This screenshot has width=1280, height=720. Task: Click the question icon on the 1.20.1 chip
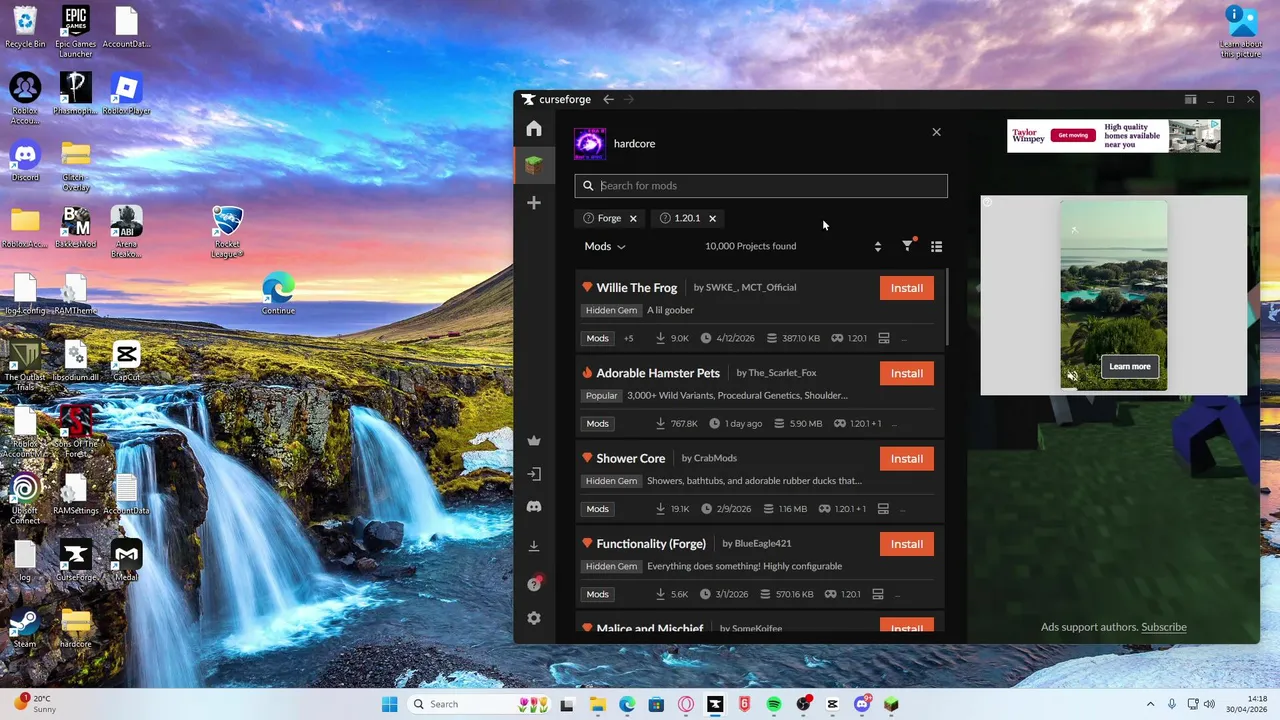tap(665, 218)
